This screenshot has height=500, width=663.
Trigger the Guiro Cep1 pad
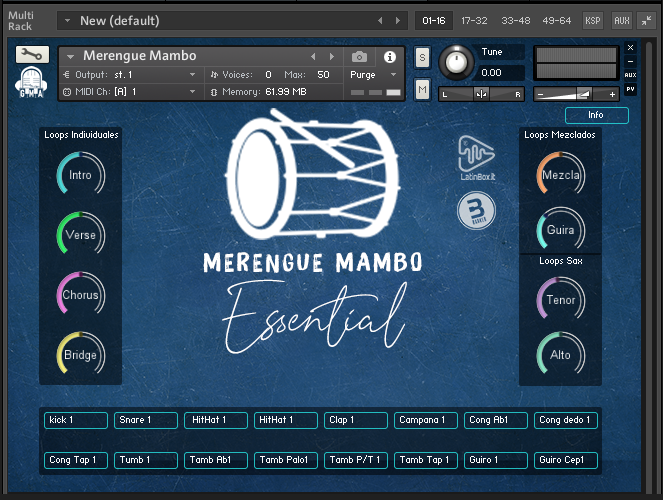click(566, 460)
